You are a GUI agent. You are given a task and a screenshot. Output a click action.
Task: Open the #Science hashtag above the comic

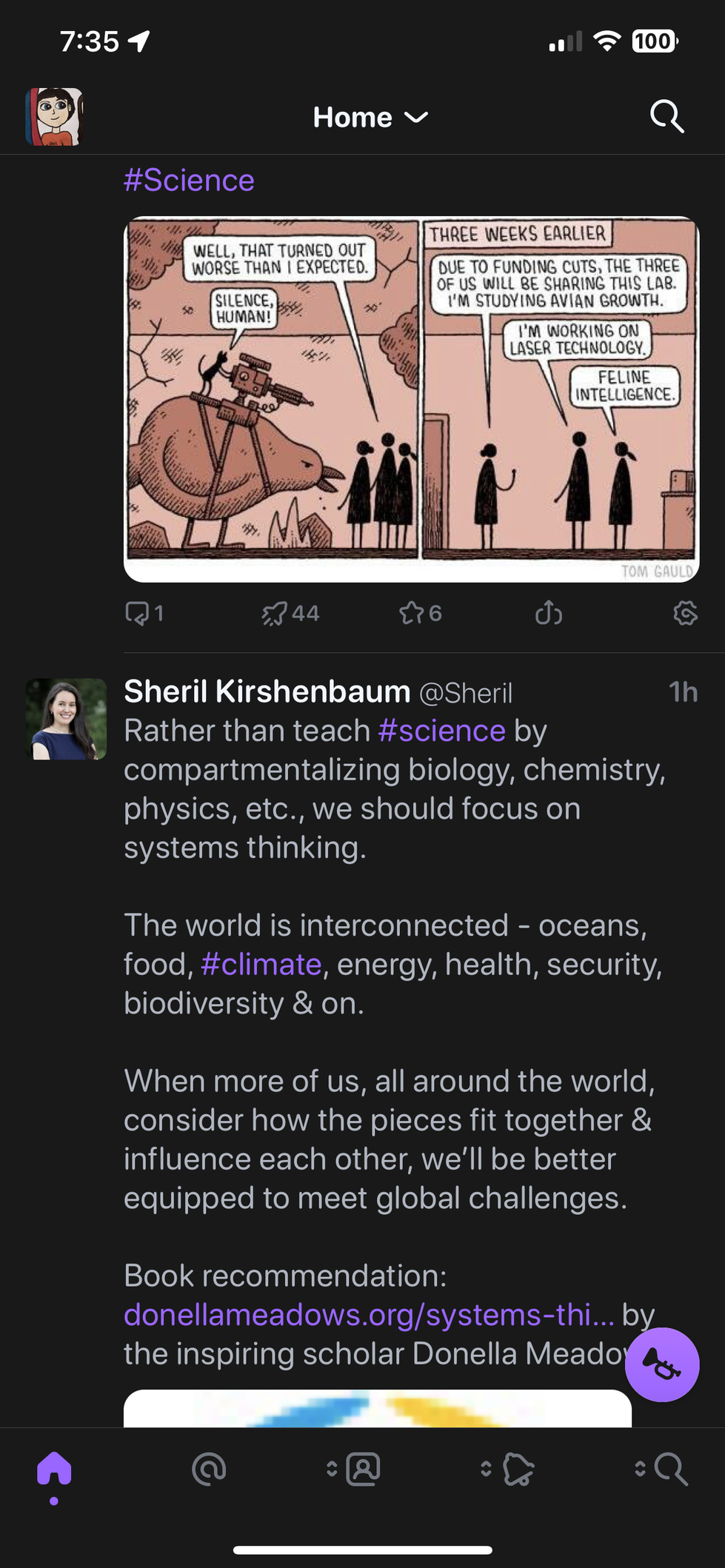tap(189, 180)
